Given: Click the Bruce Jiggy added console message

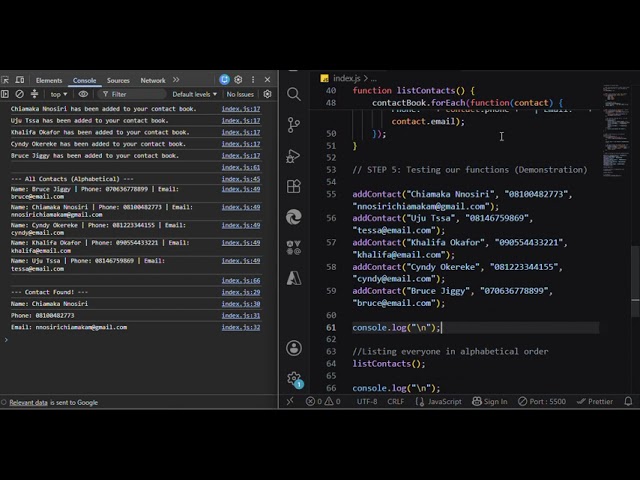Looking at the screenshot, I should pyautogui.click(x=95, y=156).
